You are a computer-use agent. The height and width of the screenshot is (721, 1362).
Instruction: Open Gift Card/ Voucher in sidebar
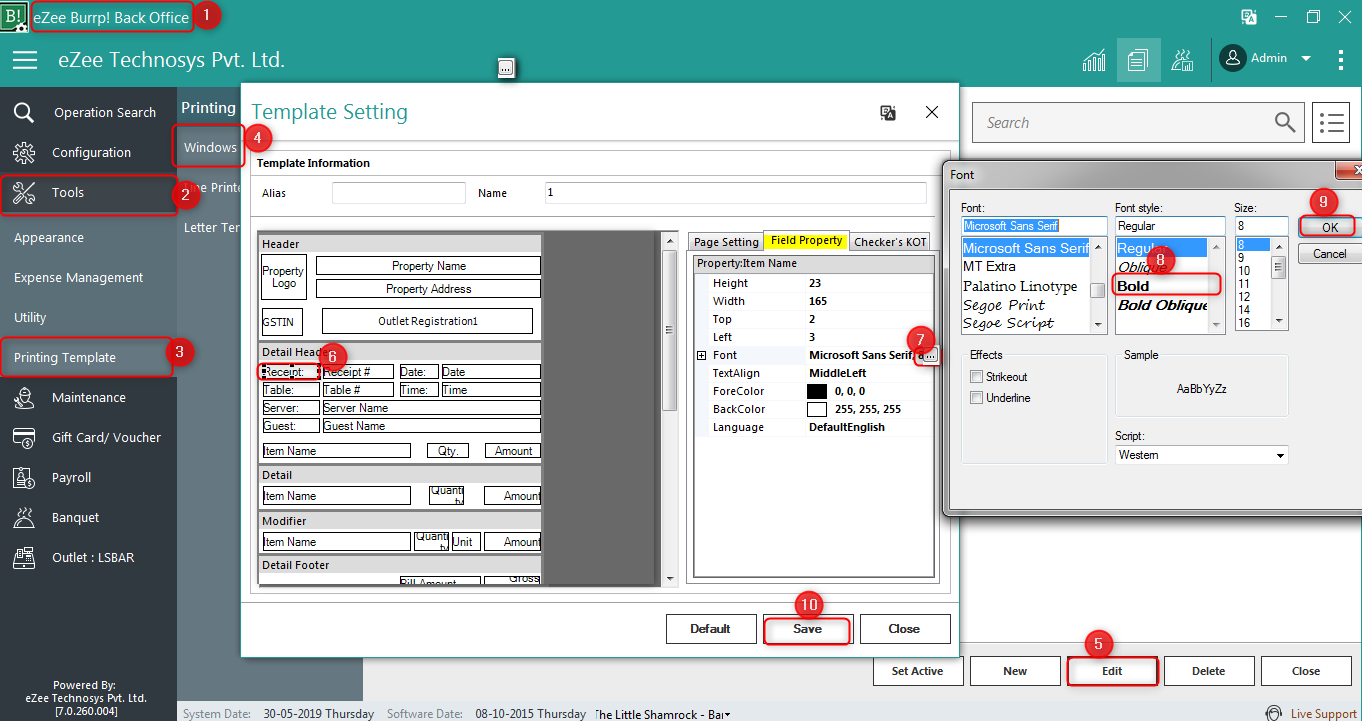point(89,438)
